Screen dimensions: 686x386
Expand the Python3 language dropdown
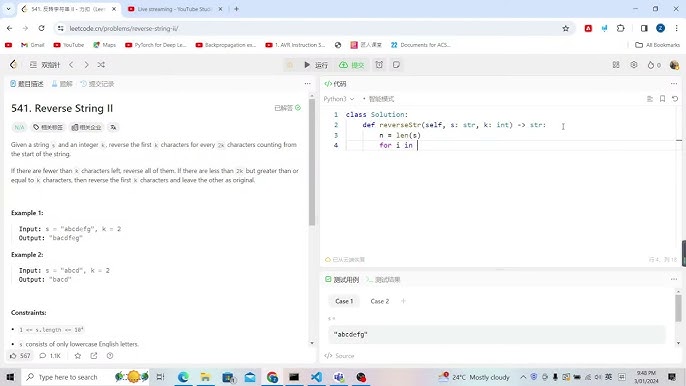tap(339, 99)
